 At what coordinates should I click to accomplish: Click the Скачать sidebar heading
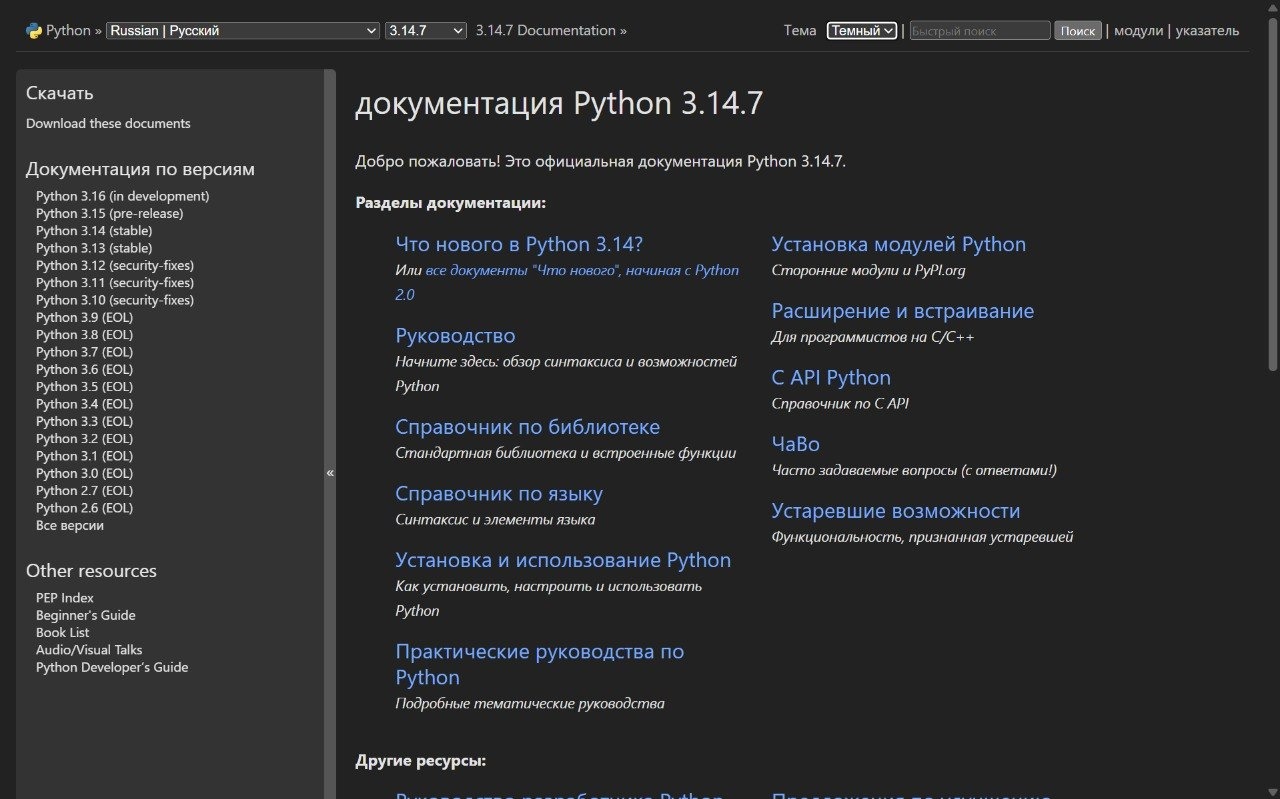tap(60, 93)
